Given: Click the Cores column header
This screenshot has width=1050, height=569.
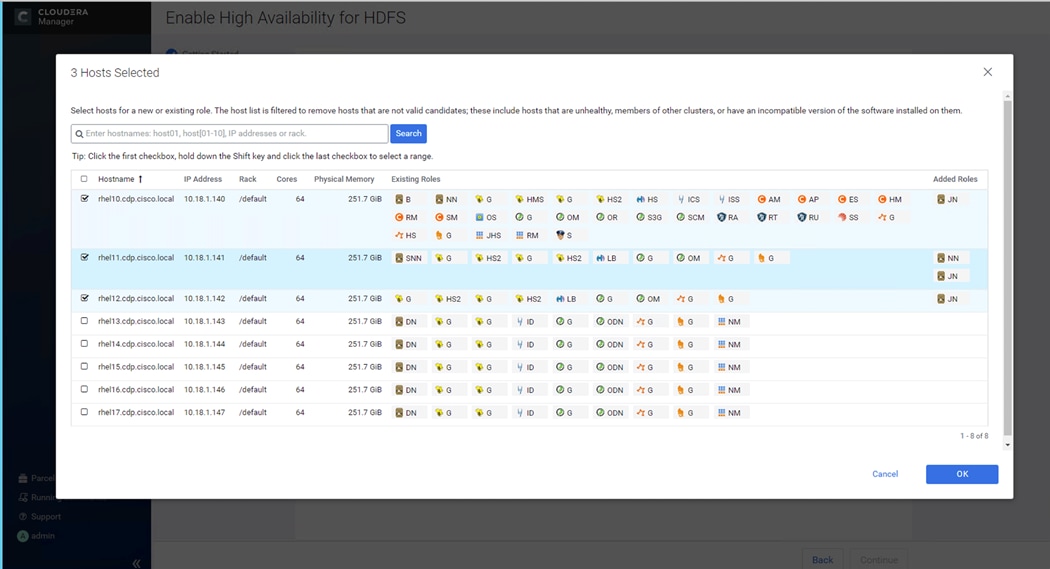Looking at the screenshot, I should click(x=287, y=179).
